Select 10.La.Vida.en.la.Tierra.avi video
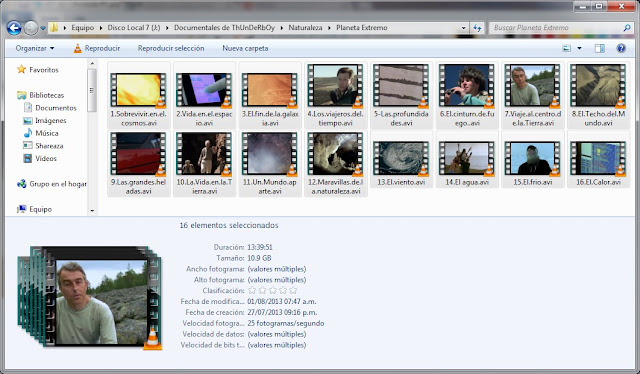This screenshot has width=640, height=374. click(x=204, y=163)
